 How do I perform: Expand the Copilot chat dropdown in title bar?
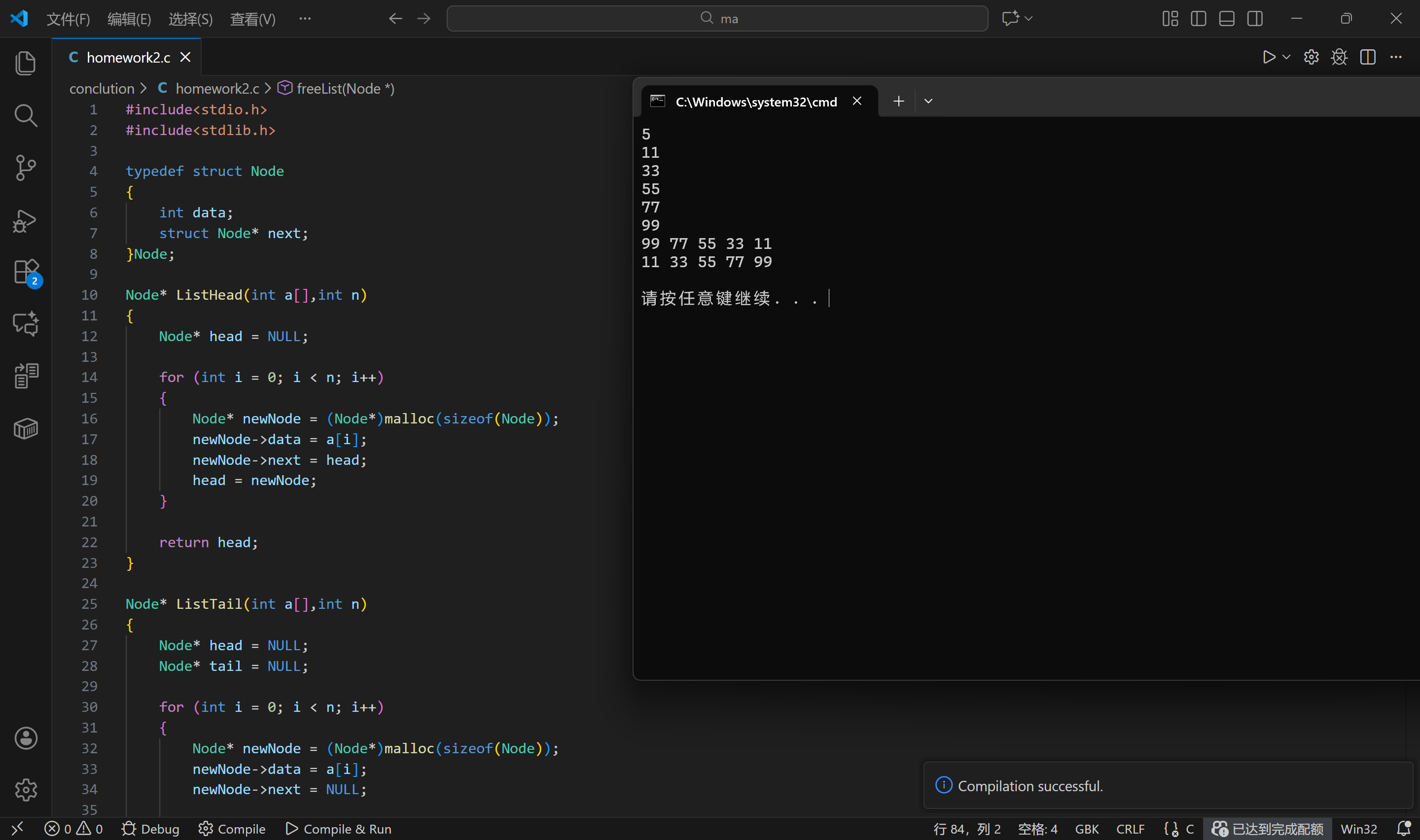coord(1029,19)
